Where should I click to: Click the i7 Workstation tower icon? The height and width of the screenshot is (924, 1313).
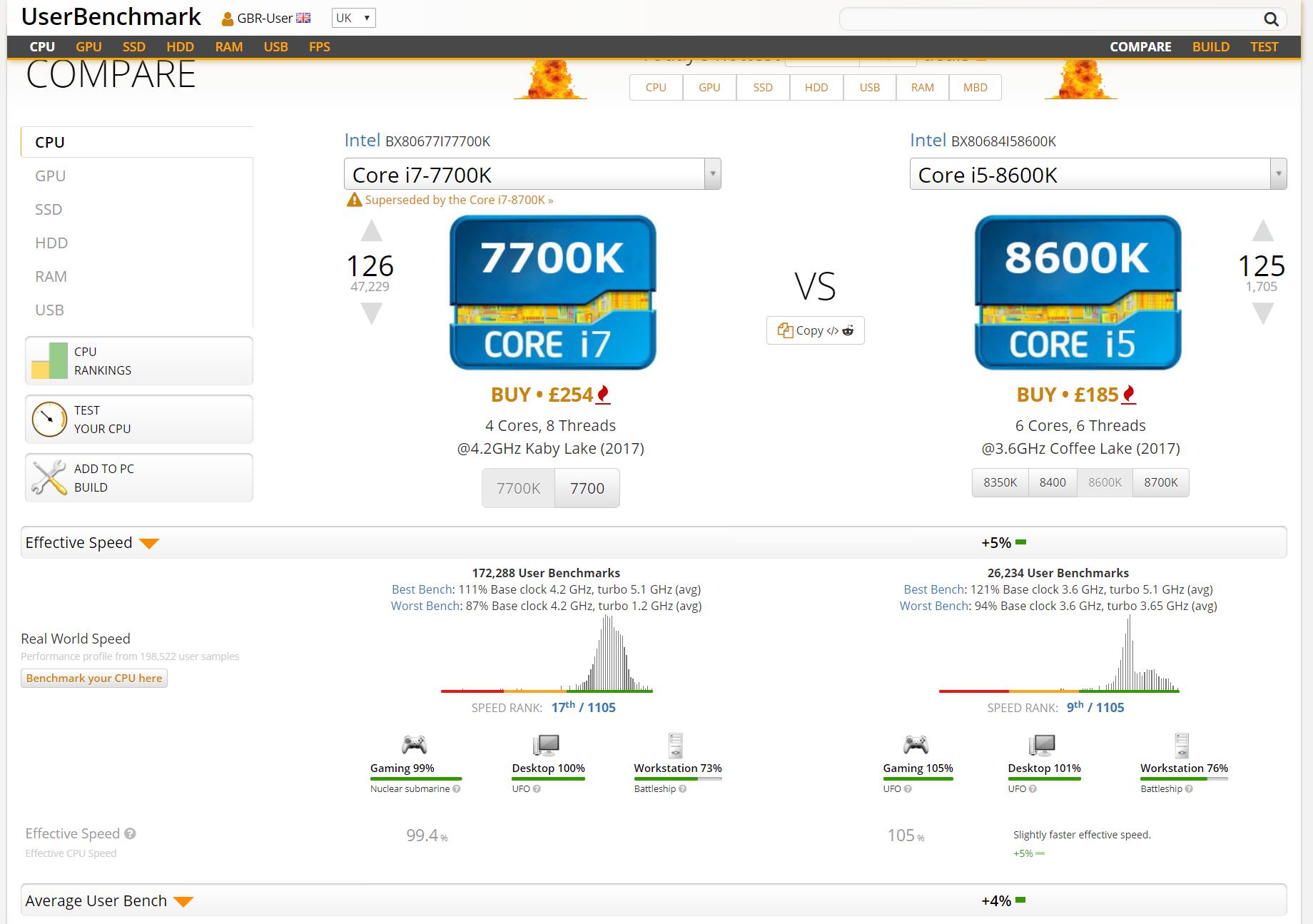coord(676,745)
